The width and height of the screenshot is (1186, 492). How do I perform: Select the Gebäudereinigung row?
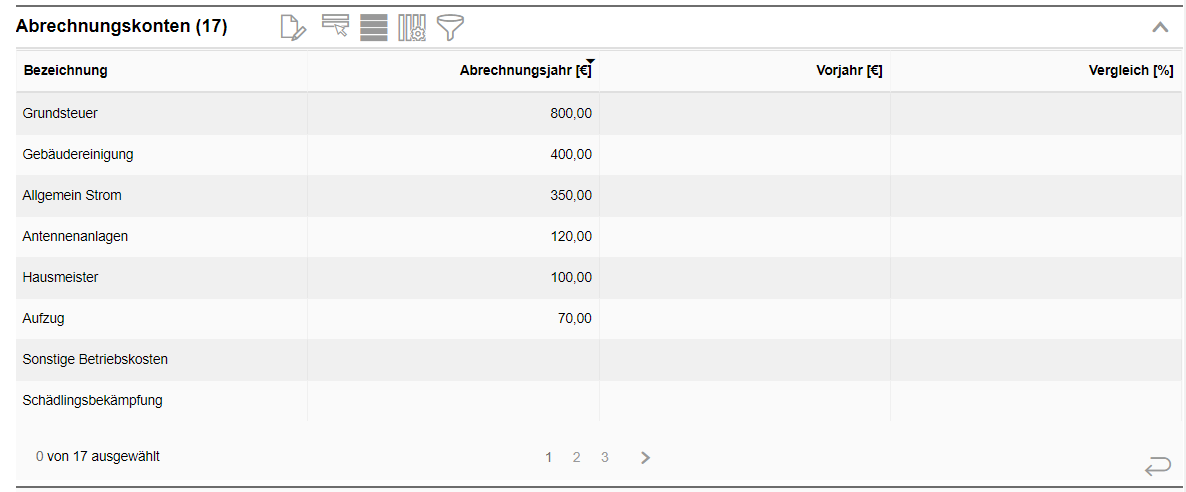598,154
